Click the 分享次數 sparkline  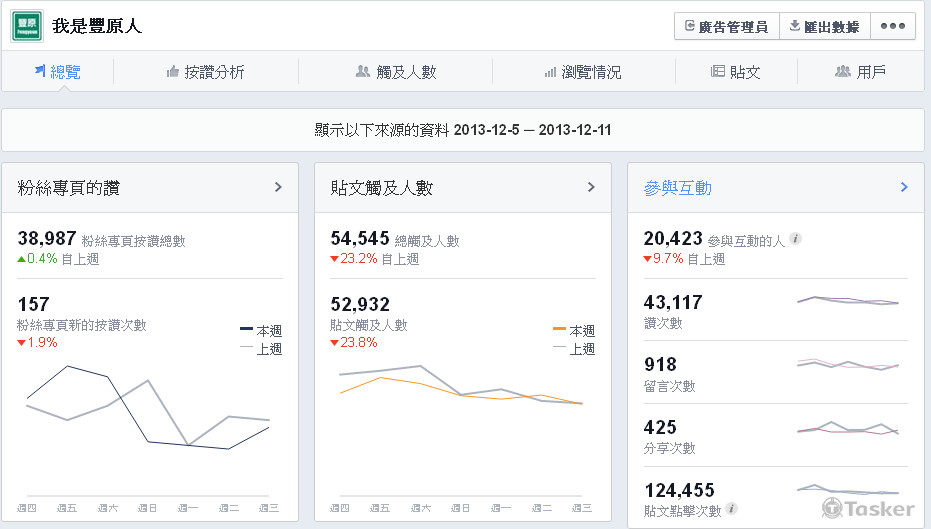tap(848, 428)
